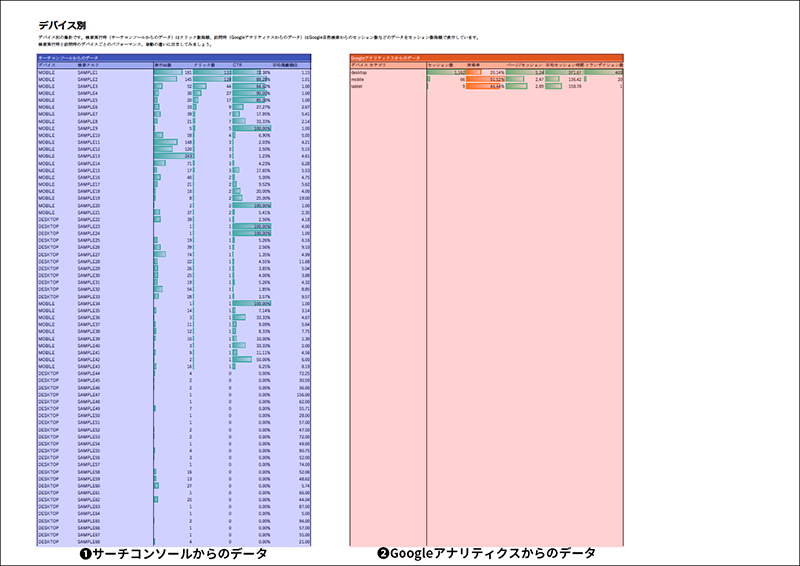The height and width of the screenshot is (566, 800).
Task: Click the SAMPLE68 query cell
Action: 89,542
